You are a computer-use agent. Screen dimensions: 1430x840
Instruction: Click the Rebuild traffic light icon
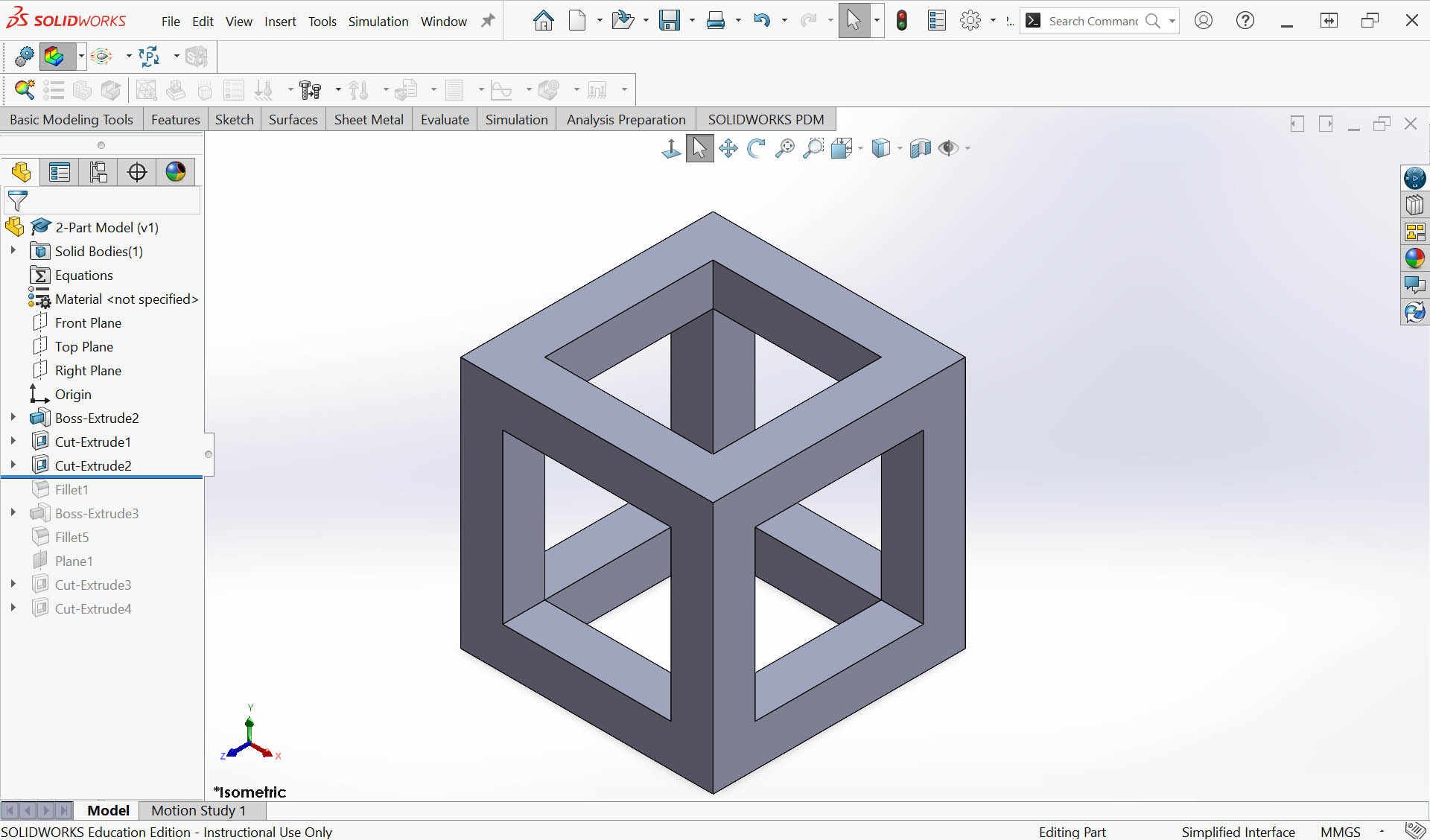pos(902,21)
